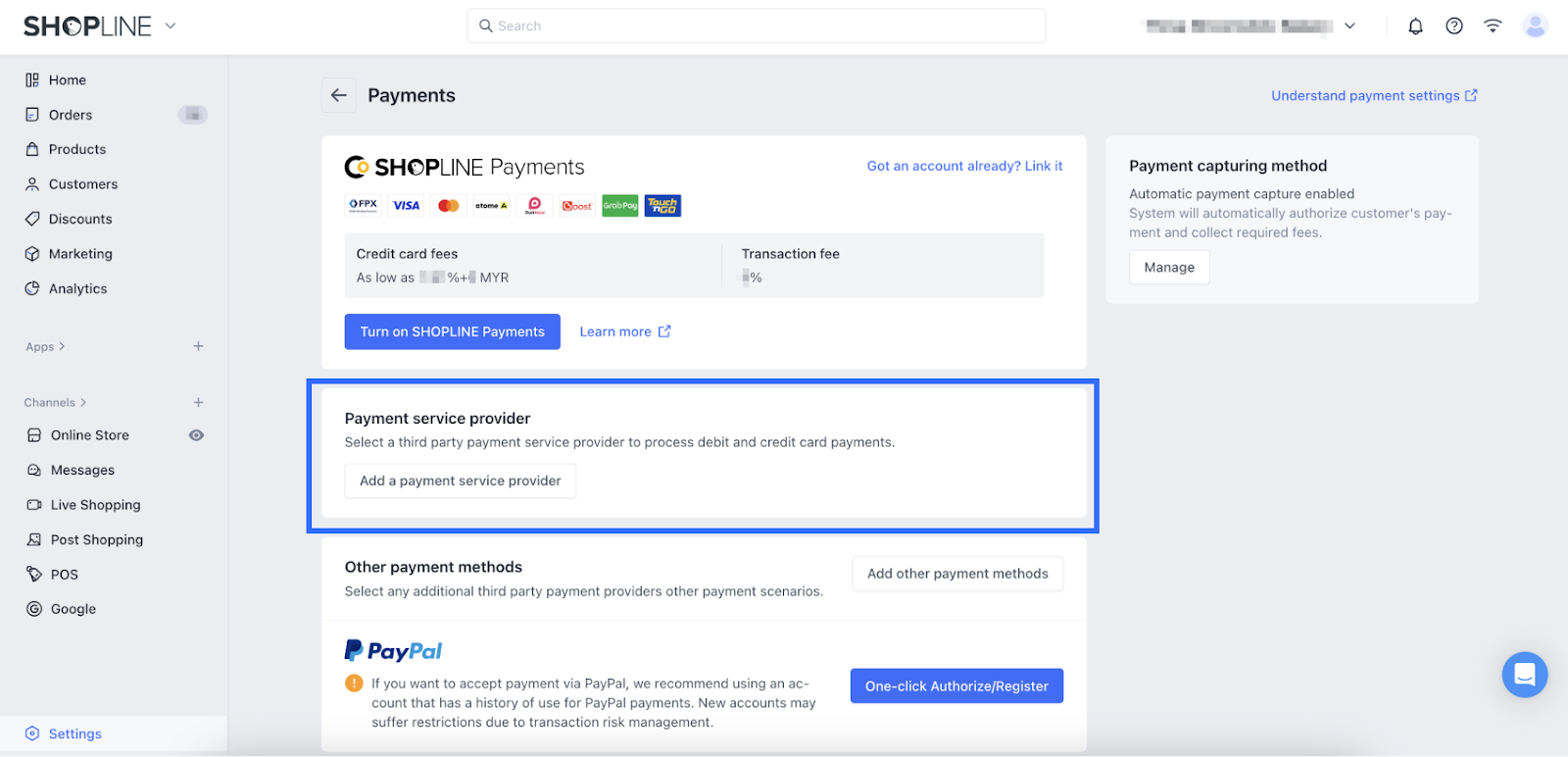Open Settings gear in the sidebar

(32, 733)
